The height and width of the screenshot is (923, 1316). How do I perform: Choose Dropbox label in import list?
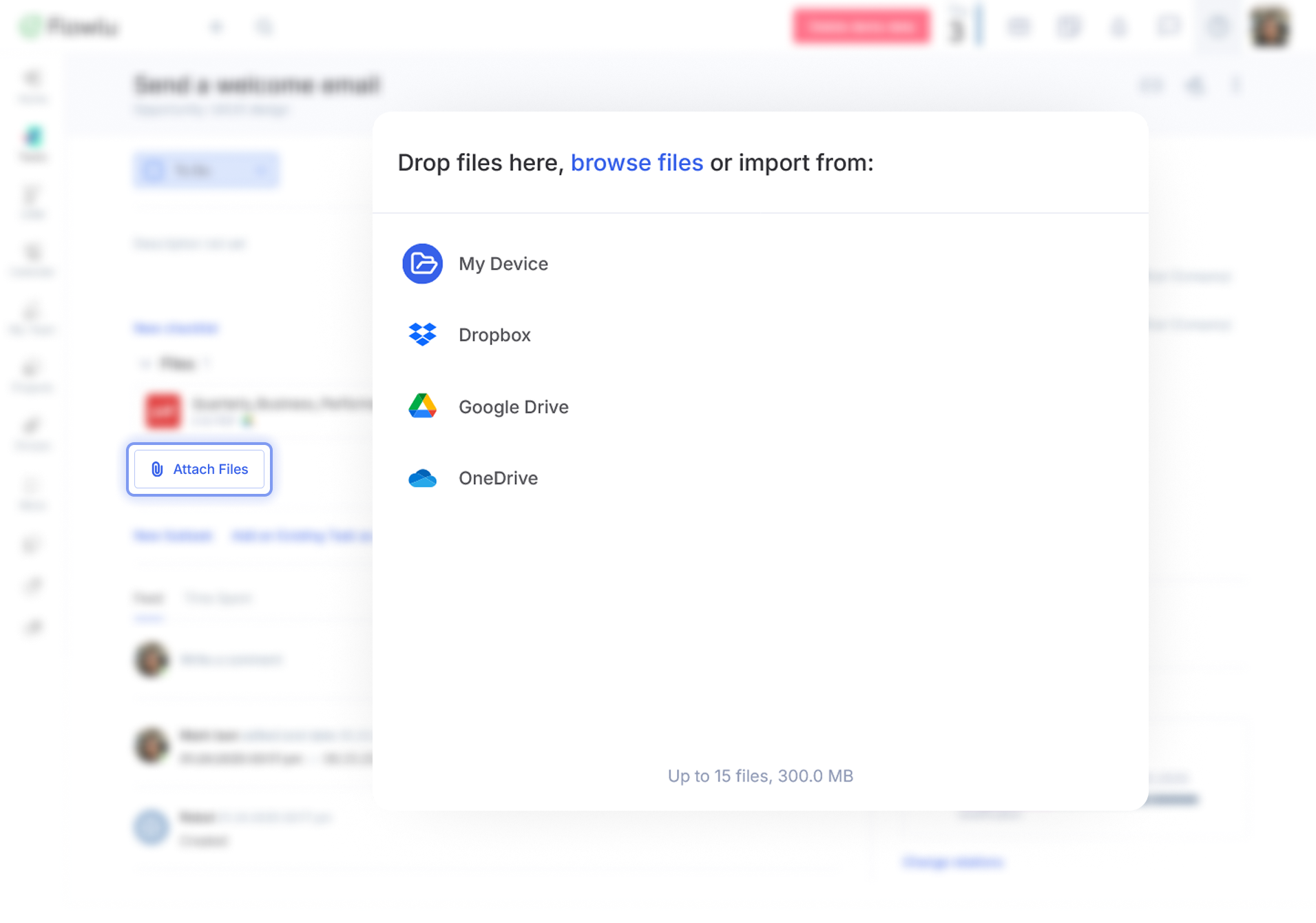494,335
